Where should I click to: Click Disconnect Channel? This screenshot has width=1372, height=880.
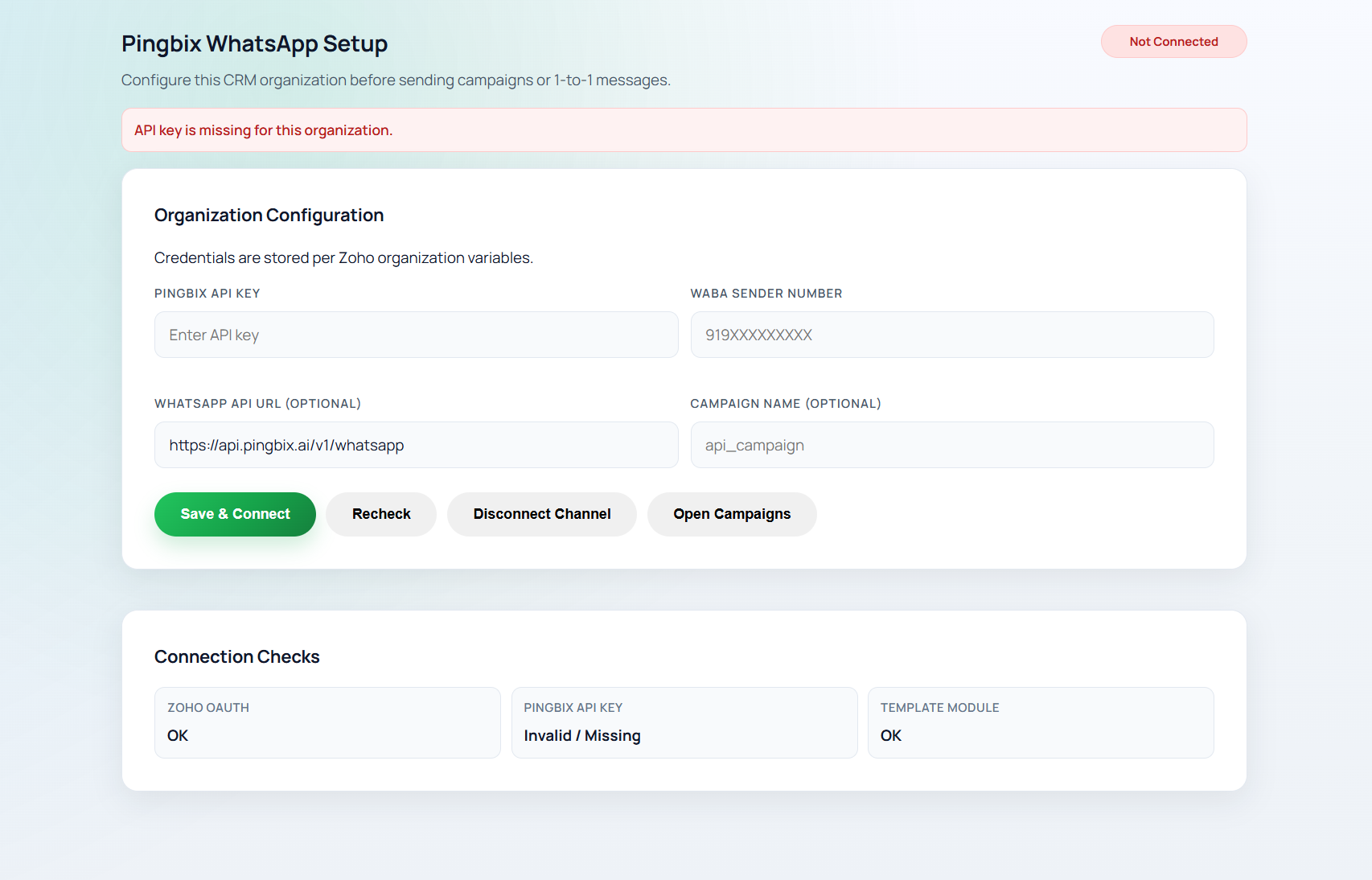point(541,514)
